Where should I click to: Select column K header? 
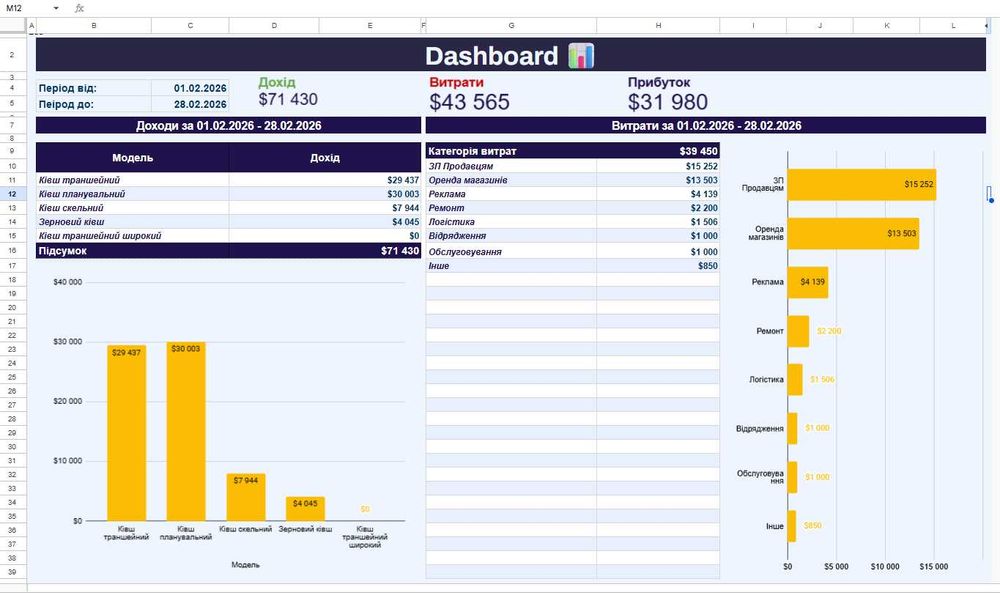[886, 26]
